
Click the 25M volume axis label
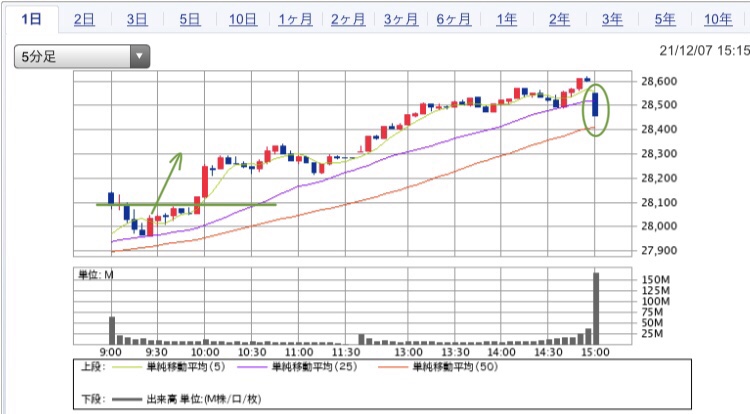[652, 333]
